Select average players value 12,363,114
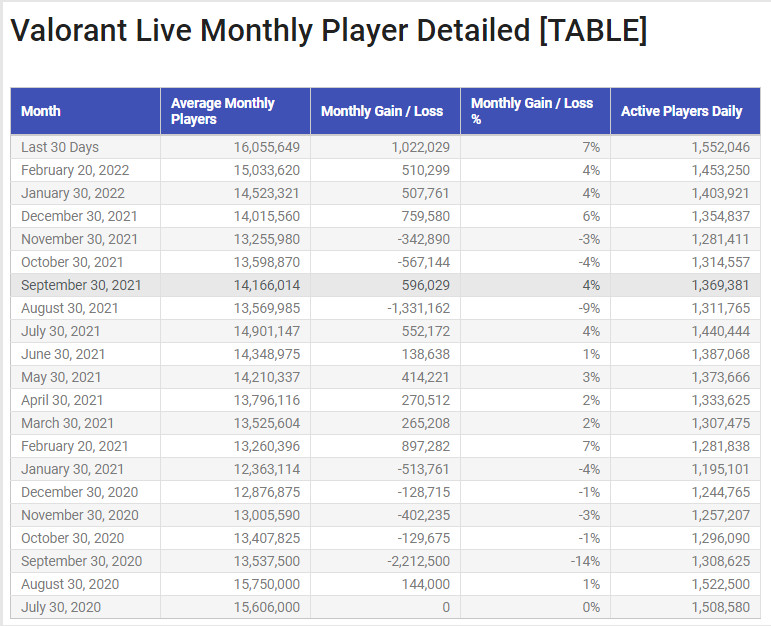The image size is (771, 626). pyautogui.click(x=267, y=469)
